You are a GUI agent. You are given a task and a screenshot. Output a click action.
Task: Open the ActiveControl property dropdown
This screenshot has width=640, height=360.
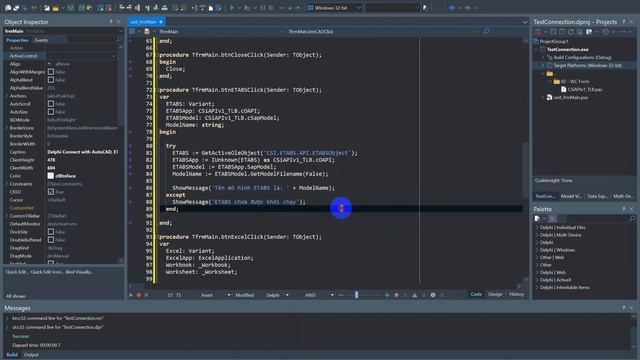point(113,56)
